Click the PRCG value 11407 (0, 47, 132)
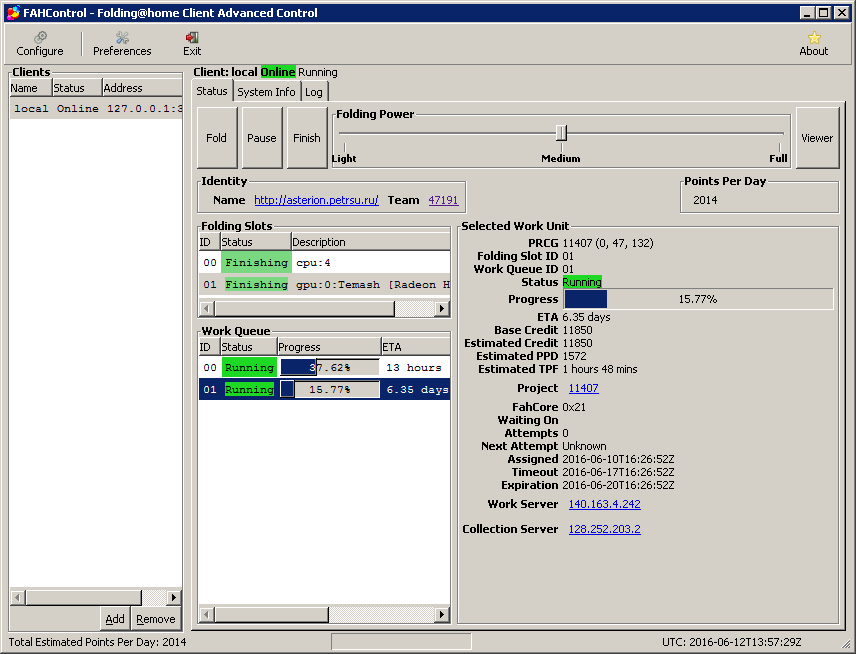Screen dimensions: 856x654 pyautogui.click(x=608, y=243)
